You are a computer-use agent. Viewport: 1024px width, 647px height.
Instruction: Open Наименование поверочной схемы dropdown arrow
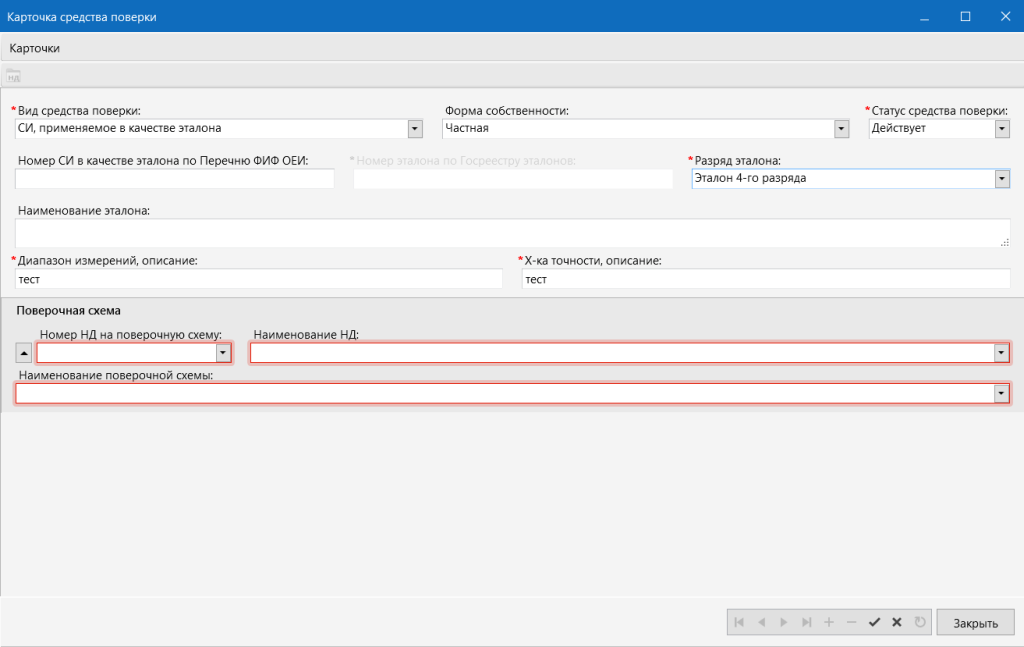(x=1001, y=394)
